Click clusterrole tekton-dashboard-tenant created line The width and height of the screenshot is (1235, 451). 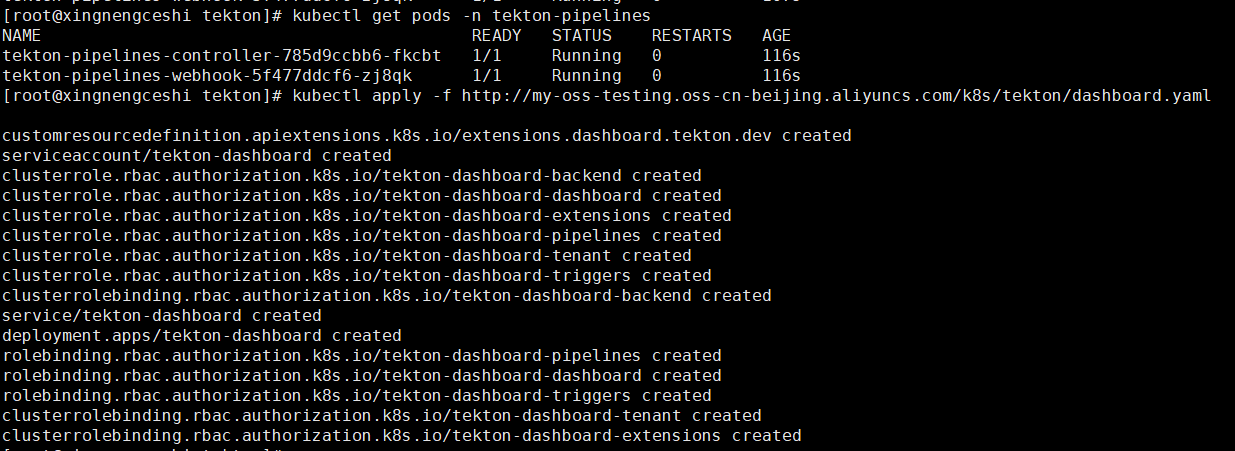point(347,256)
